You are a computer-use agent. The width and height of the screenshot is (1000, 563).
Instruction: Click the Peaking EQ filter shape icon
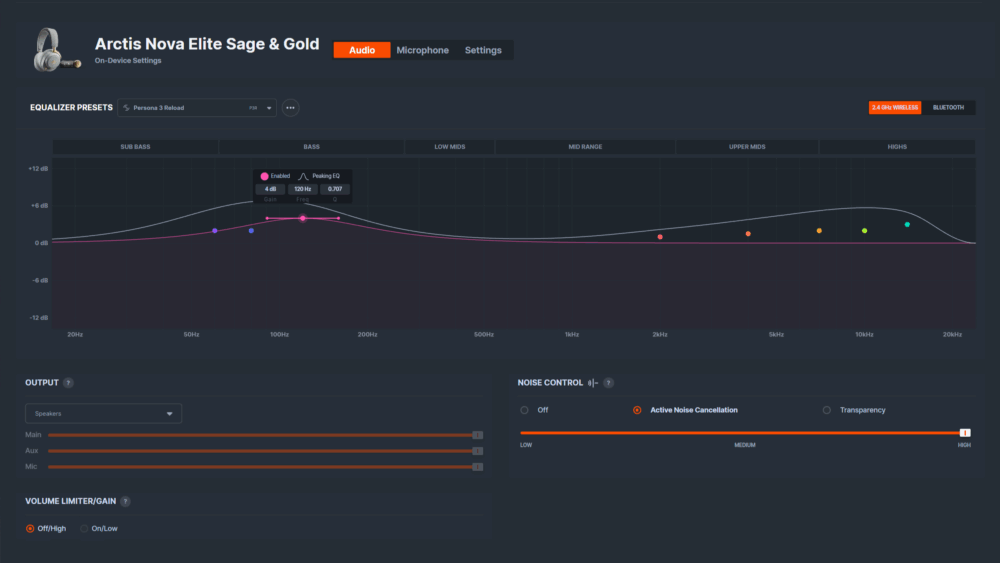[x=304, y=176]
